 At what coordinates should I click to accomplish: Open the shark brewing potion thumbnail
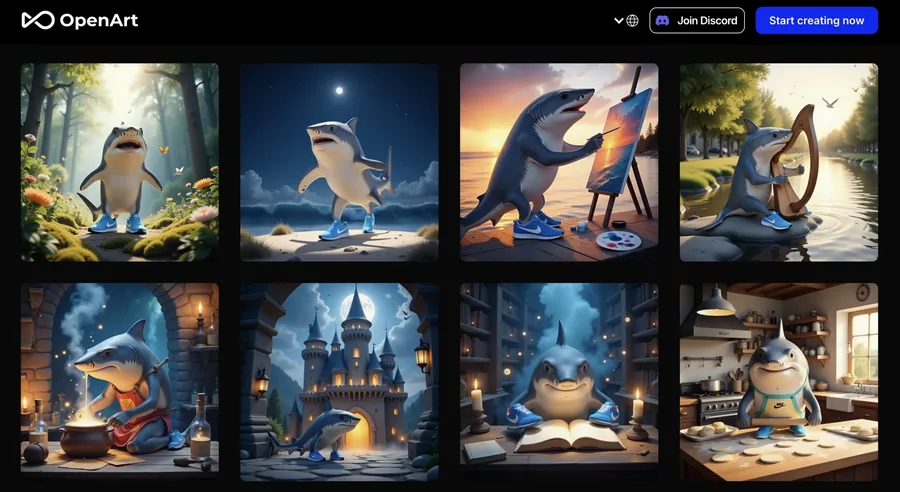120,382
